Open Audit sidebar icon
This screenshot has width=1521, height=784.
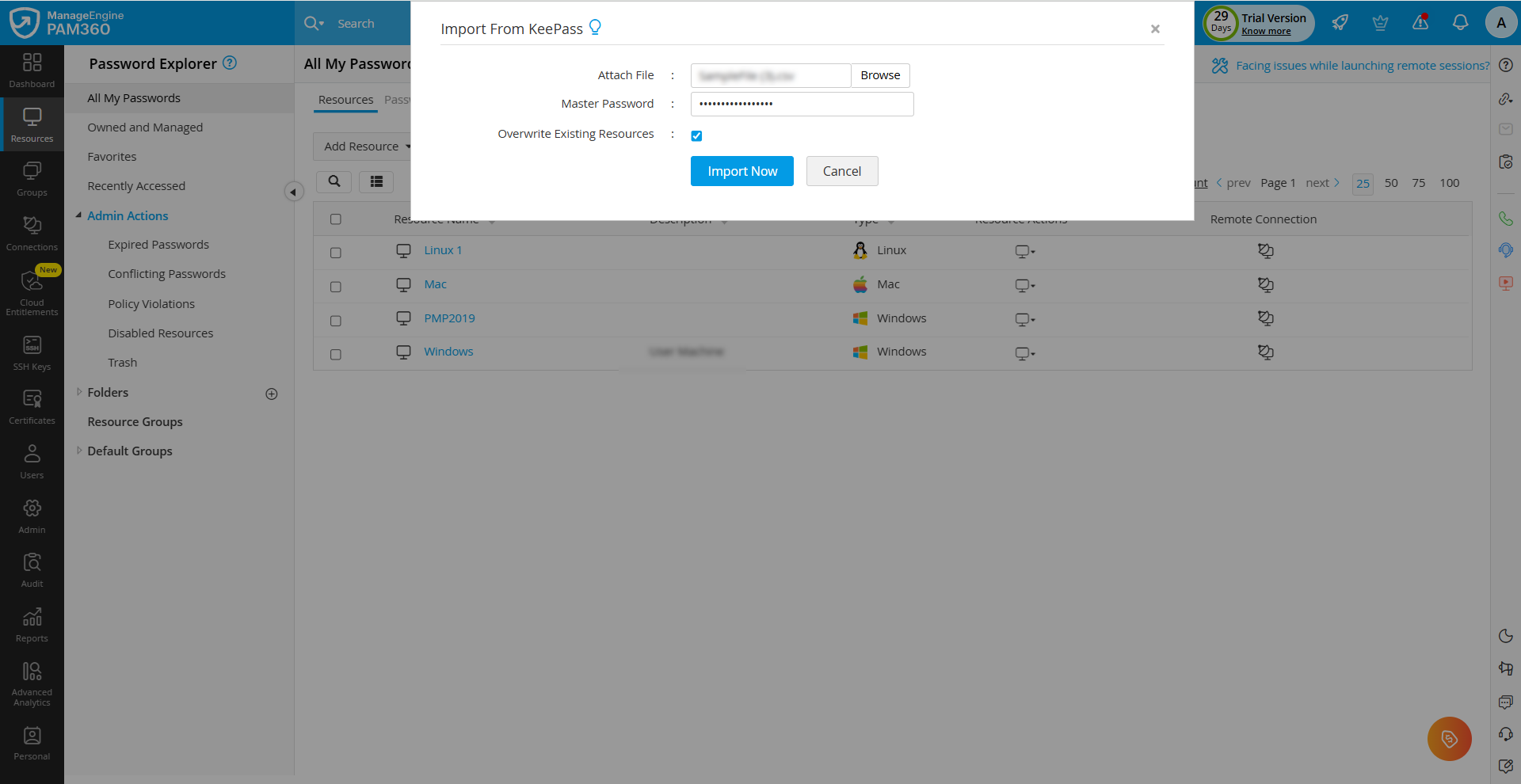click(32, 570)
